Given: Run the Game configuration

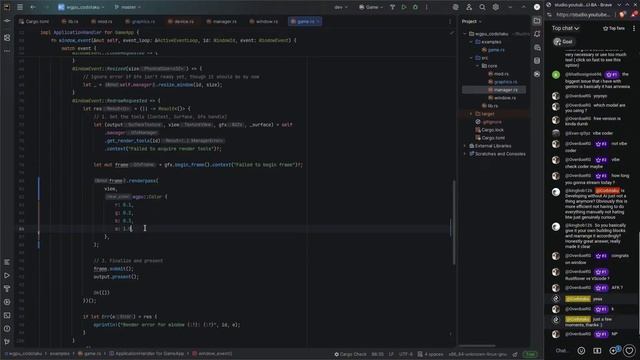Looking at the screenshot, I should pos(404,7).
